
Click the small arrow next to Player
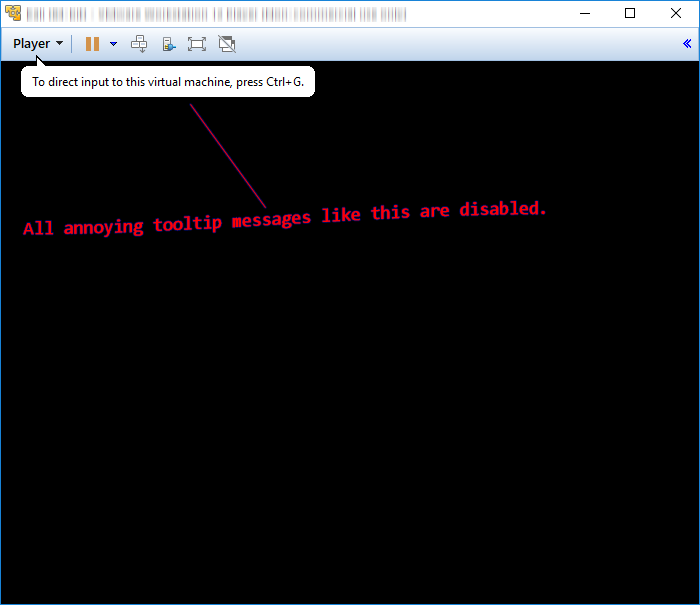pos(60,44)
